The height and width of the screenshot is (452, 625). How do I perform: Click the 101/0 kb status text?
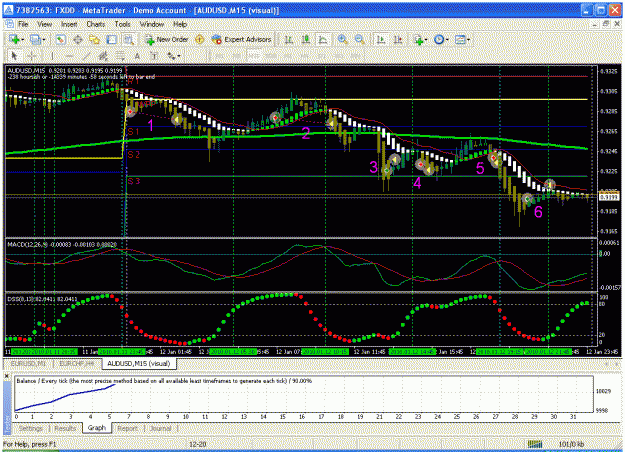click(x=571, y=444)
